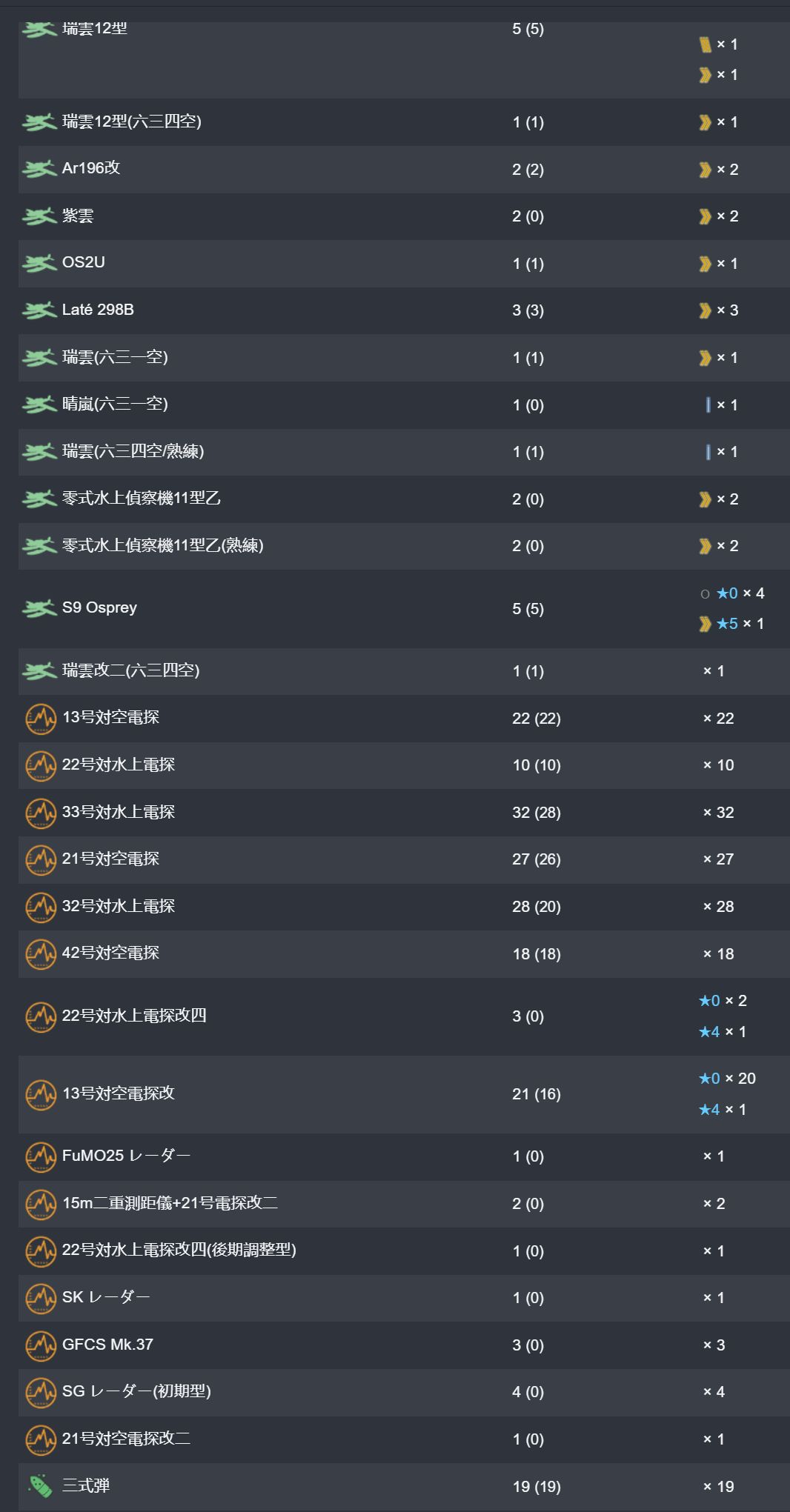
Task: Click the radar icon beside 13号対空電探
Action: [41, 719]
